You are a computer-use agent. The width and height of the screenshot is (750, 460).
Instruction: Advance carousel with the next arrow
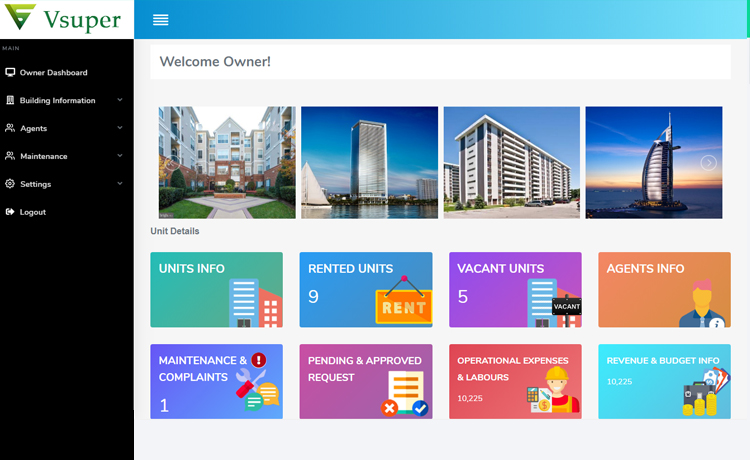click(708, 163)
